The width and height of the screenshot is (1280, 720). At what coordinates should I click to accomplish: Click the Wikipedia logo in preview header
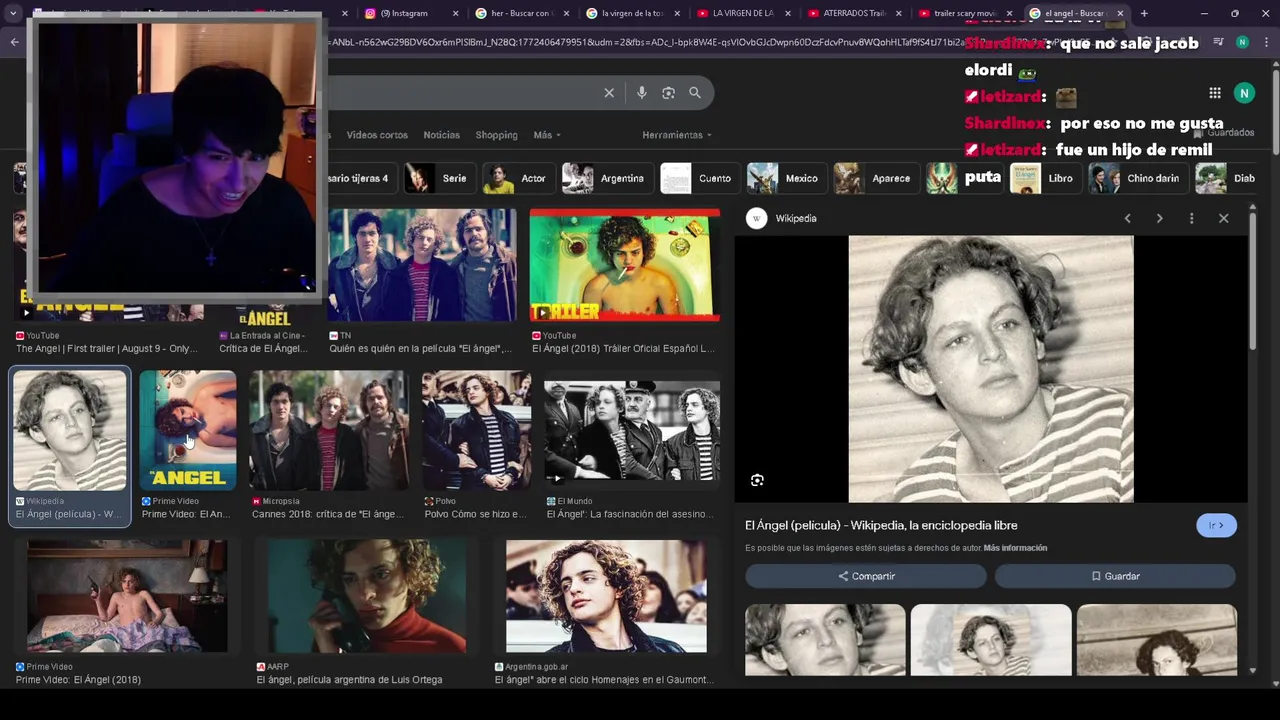tap(757, 218)
